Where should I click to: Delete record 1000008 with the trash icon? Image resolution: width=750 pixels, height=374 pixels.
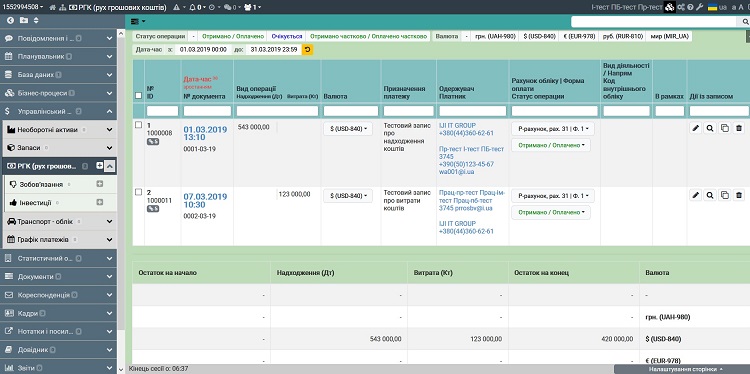(739, 128)
